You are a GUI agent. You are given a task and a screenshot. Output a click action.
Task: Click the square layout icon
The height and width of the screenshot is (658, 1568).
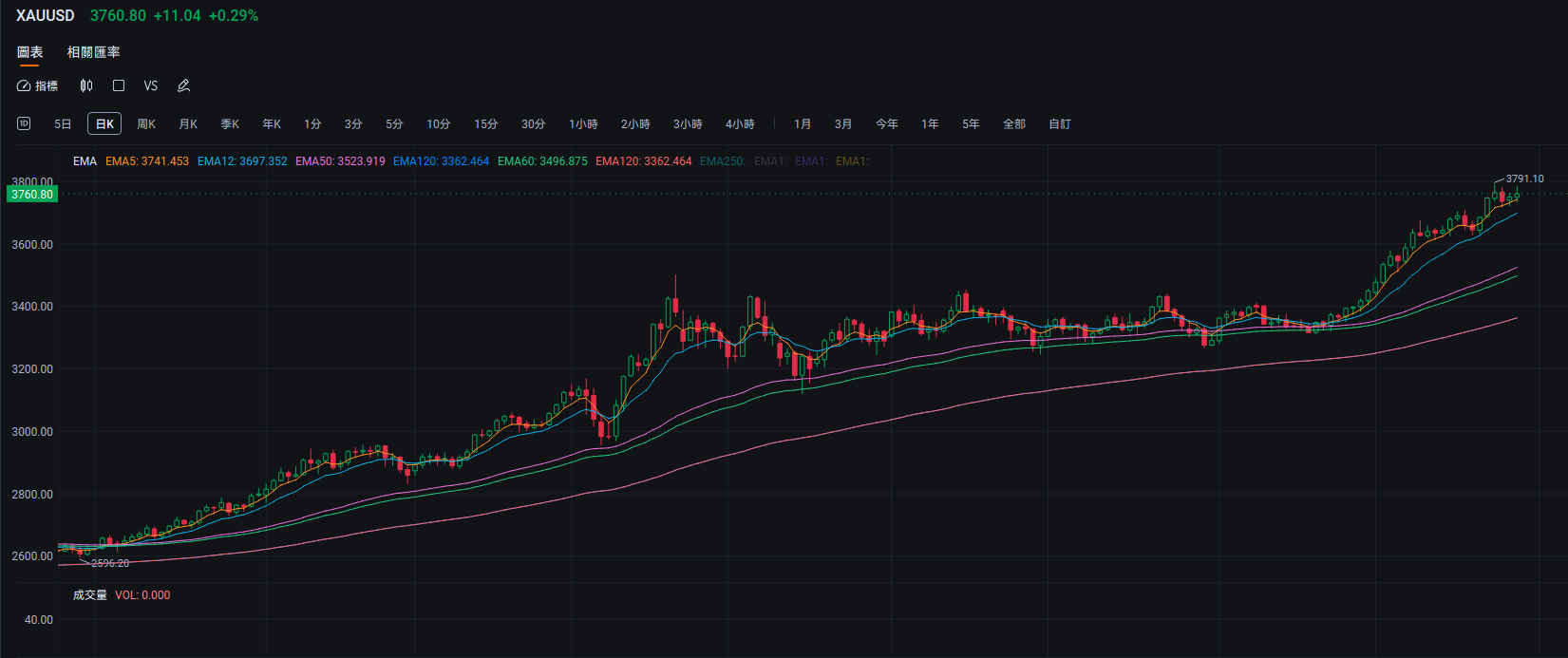[119, 86]
